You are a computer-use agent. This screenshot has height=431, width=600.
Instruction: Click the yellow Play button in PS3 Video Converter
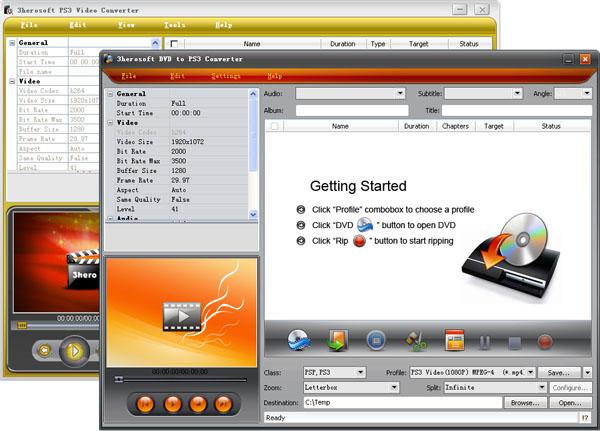74,351
